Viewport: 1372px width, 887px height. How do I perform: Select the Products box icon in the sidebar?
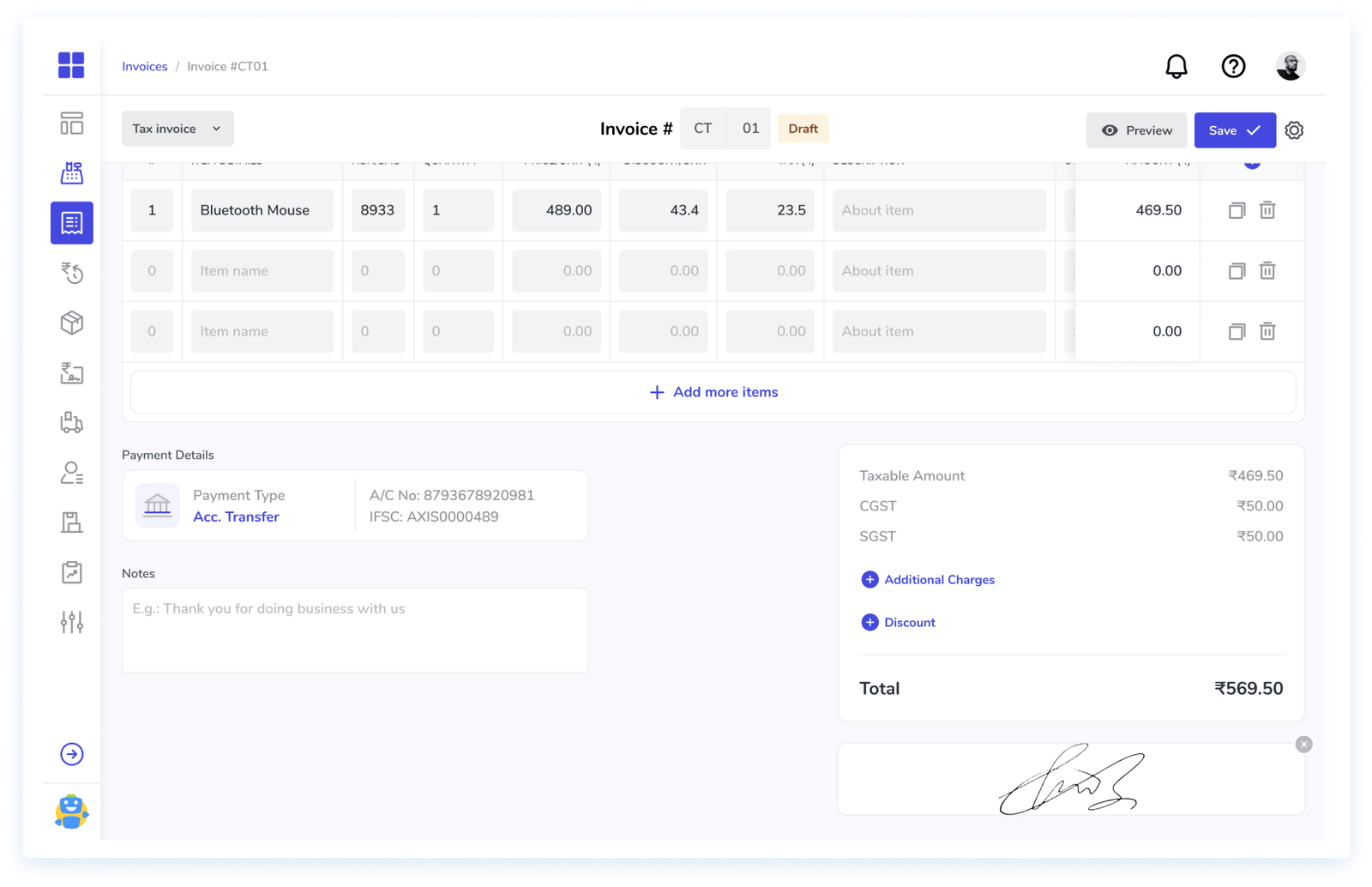pyautogui.click(x=71, y=323)
